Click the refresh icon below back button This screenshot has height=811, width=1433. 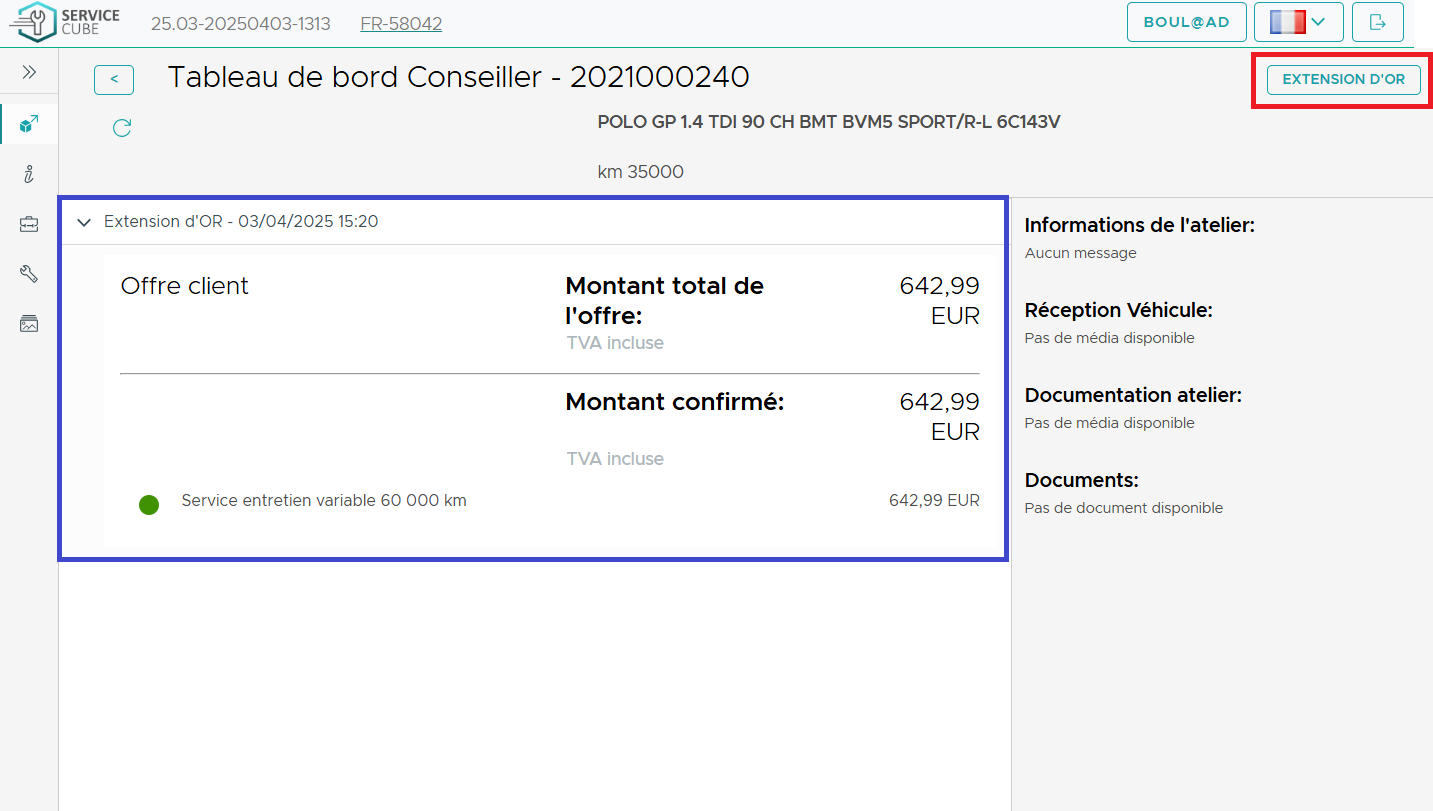pos(122,128)
